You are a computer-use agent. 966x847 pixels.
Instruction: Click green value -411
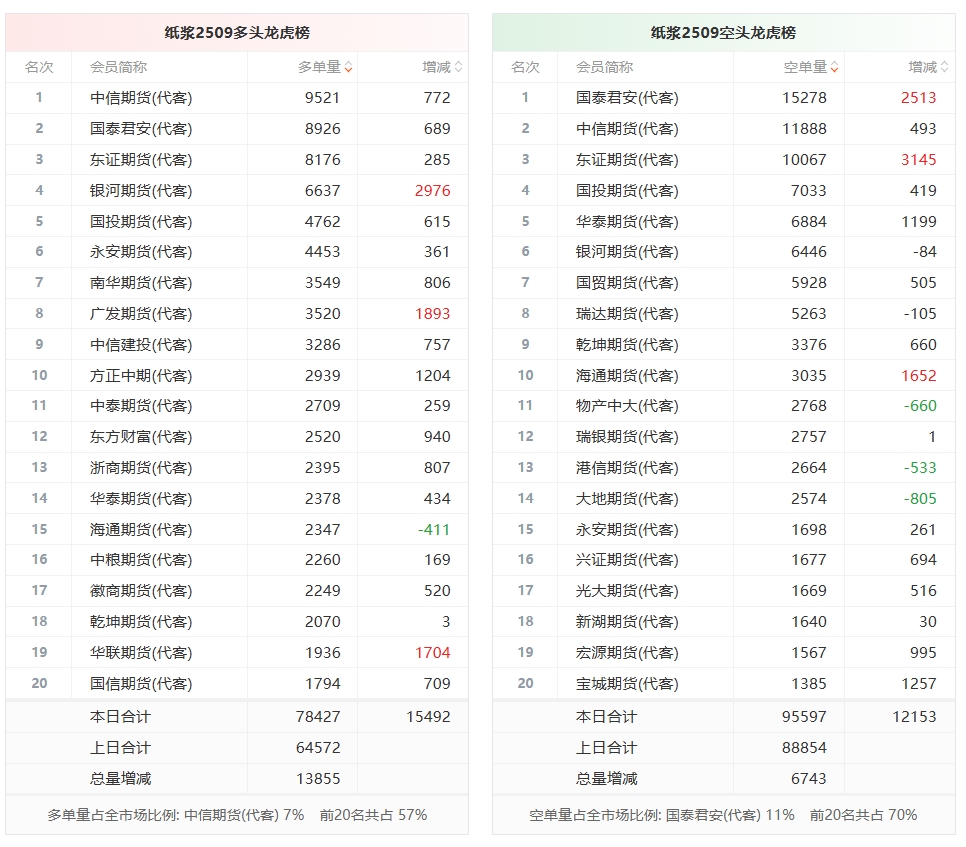[434, 529]
